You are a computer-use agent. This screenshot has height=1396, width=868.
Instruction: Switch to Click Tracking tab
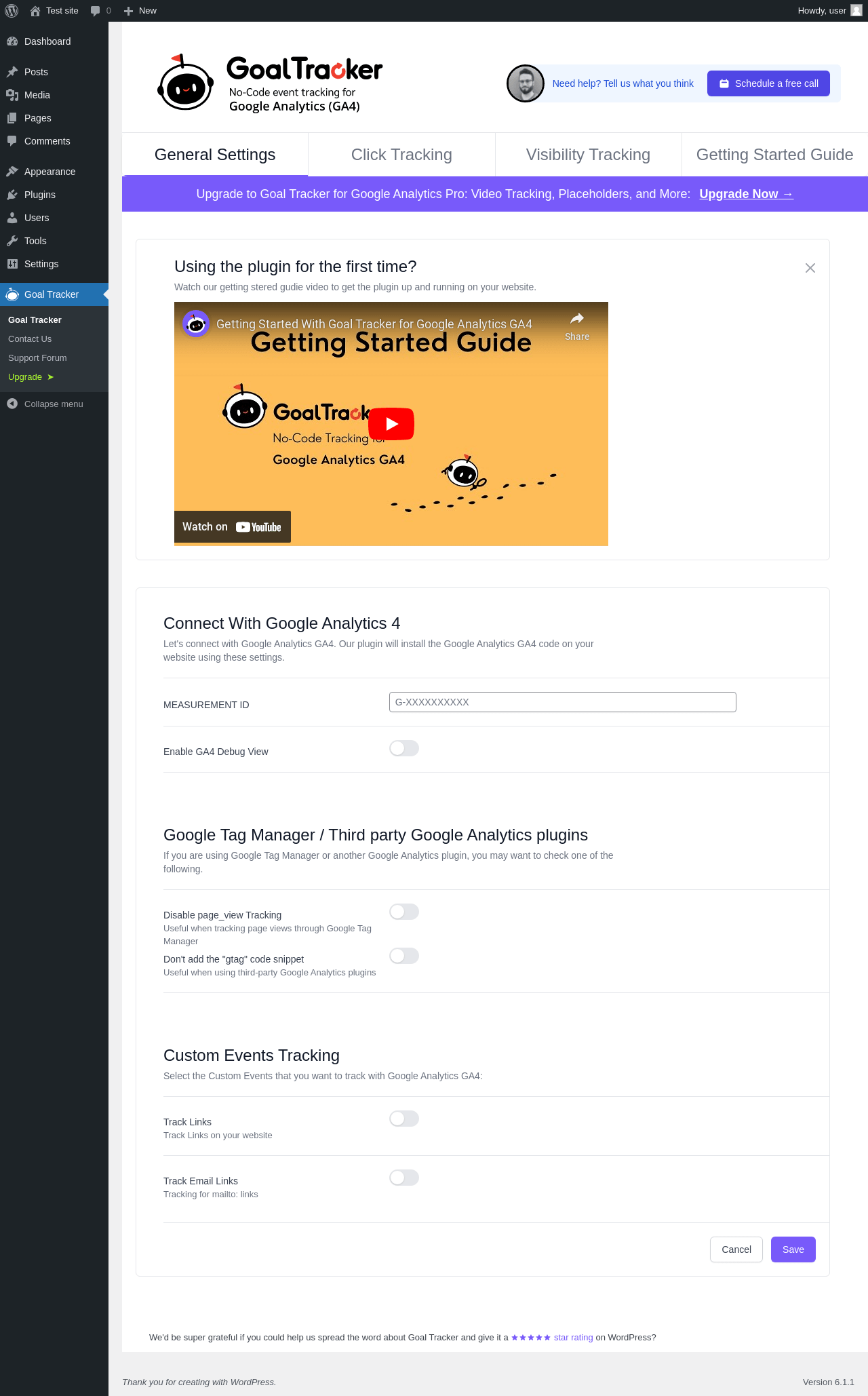tap(401, 155)
